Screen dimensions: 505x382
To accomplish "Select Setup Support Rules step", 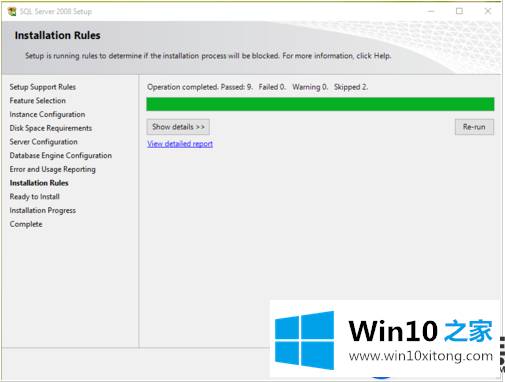I will [x=43, y=87].
